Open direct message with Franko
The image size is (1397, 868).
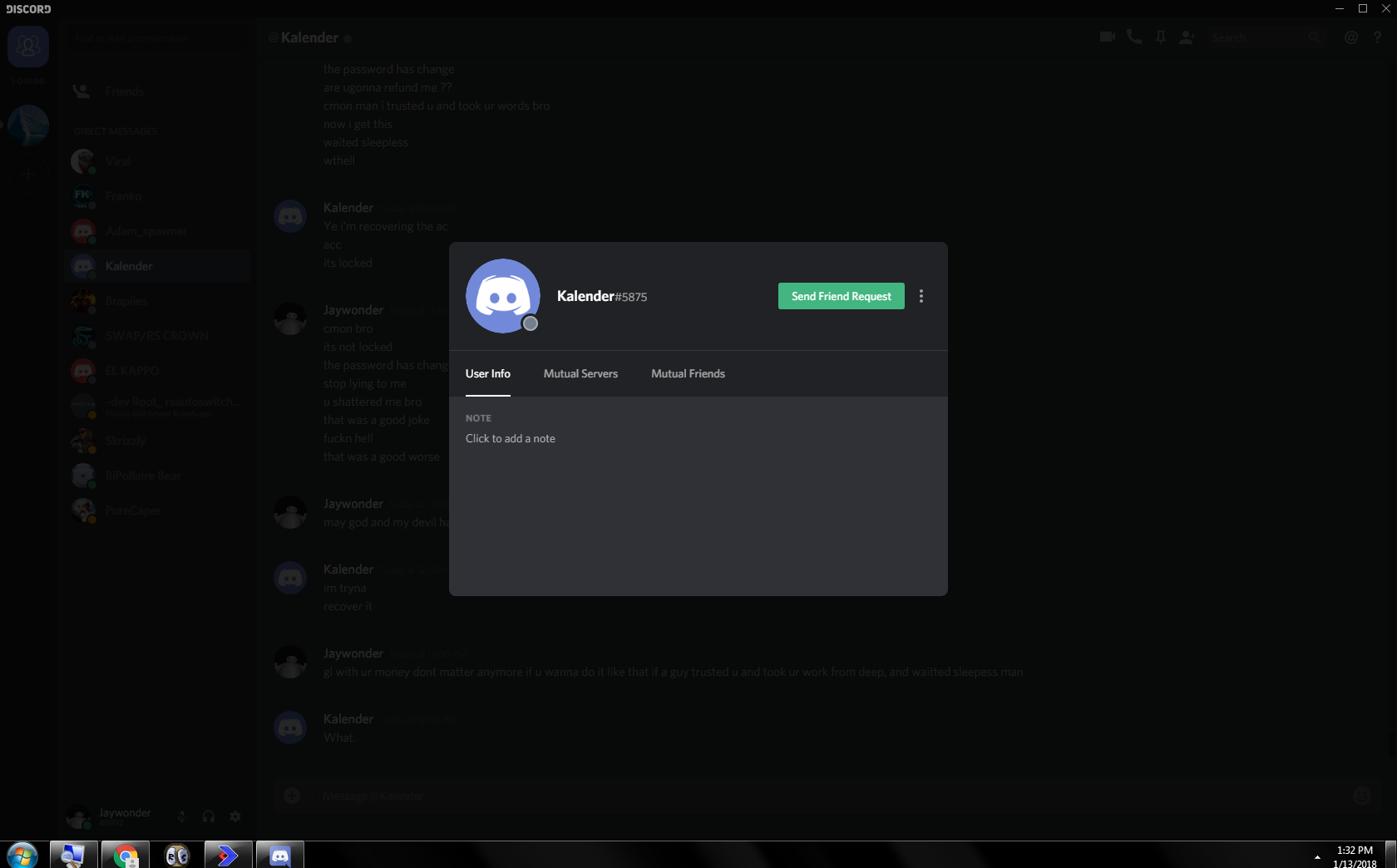157,196
